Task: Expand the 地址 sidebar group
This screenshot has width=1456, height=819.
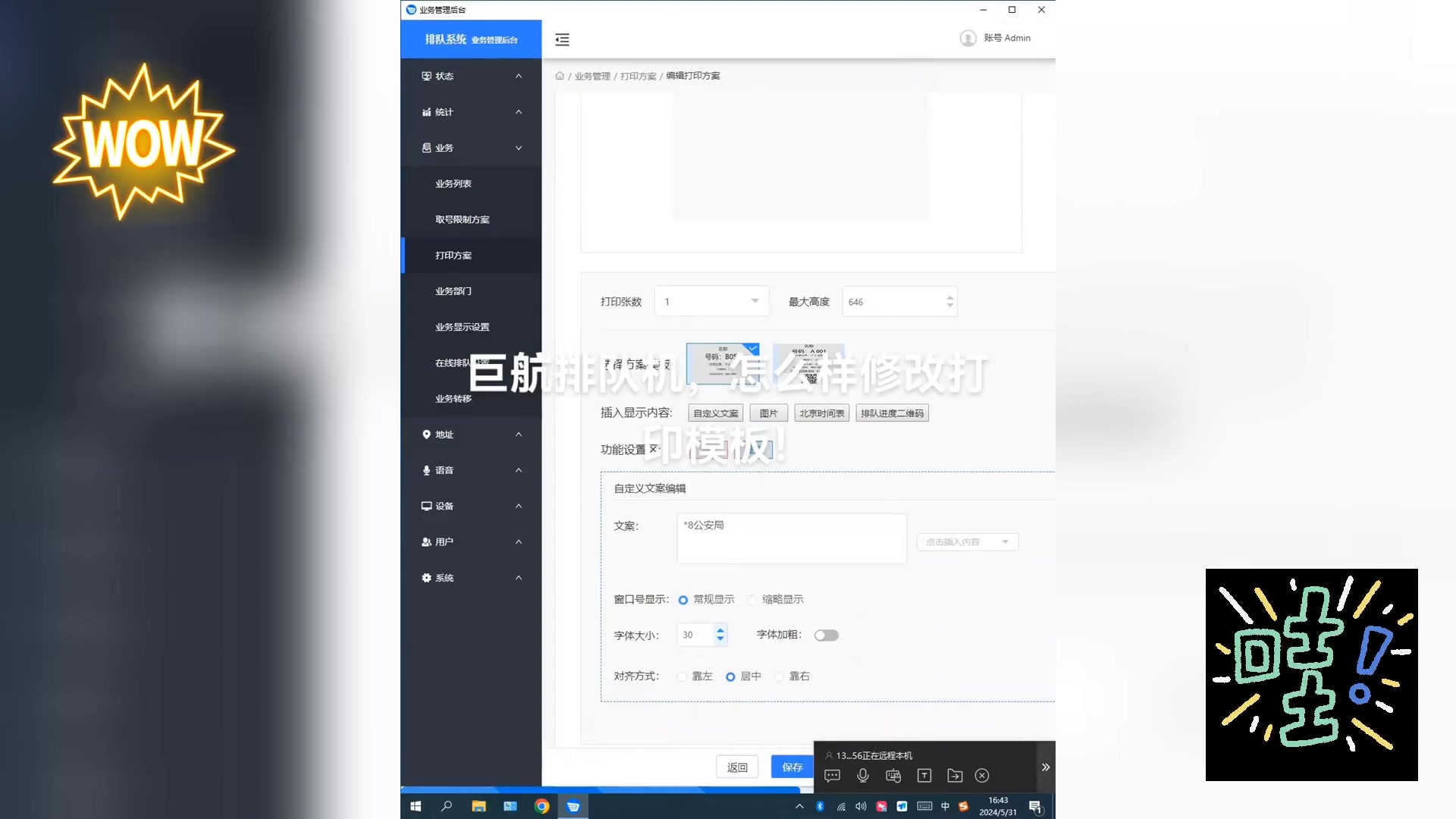Action: coord(471,435)
